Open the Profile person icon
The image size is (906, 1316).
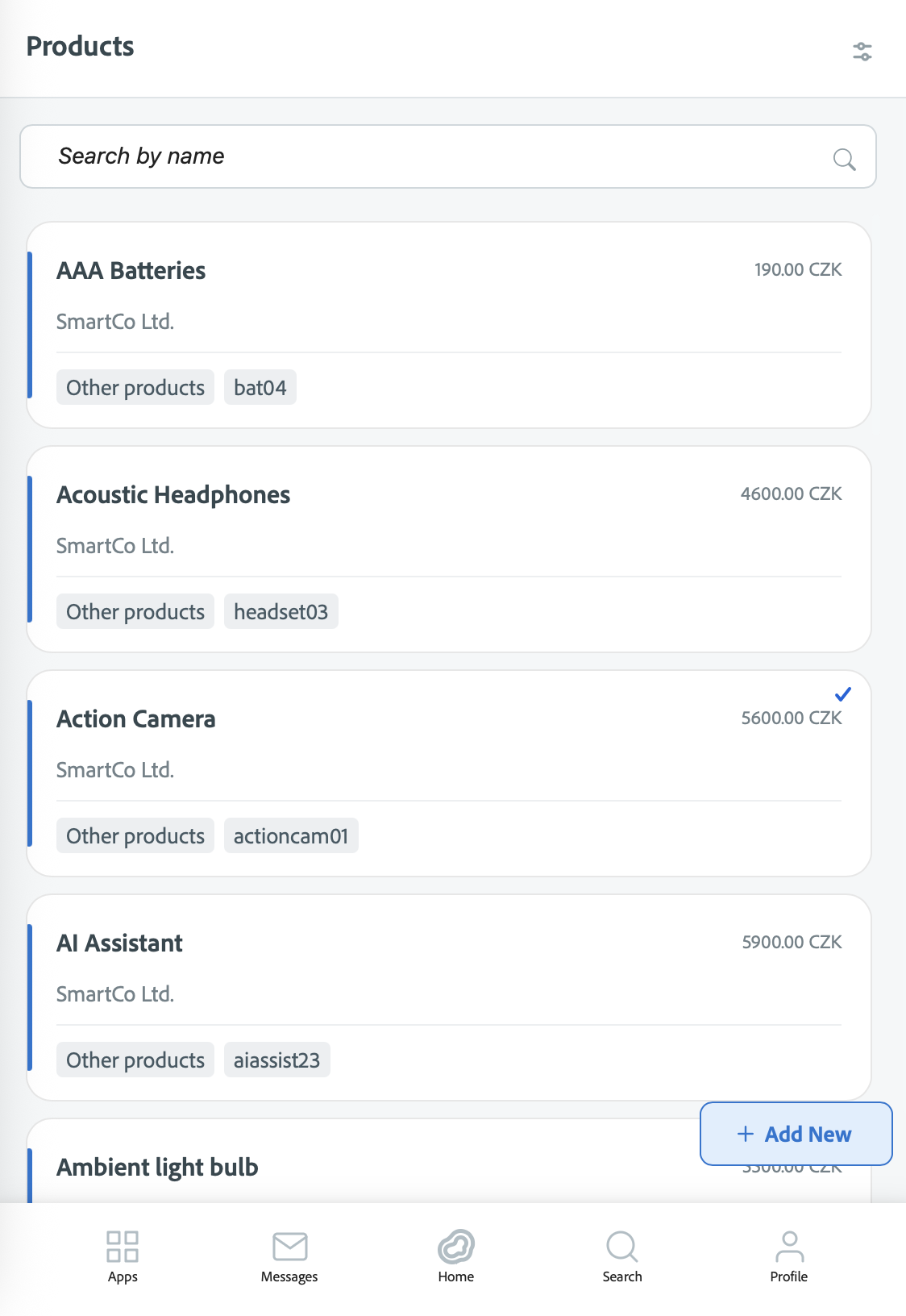(x=789, y=1247)
